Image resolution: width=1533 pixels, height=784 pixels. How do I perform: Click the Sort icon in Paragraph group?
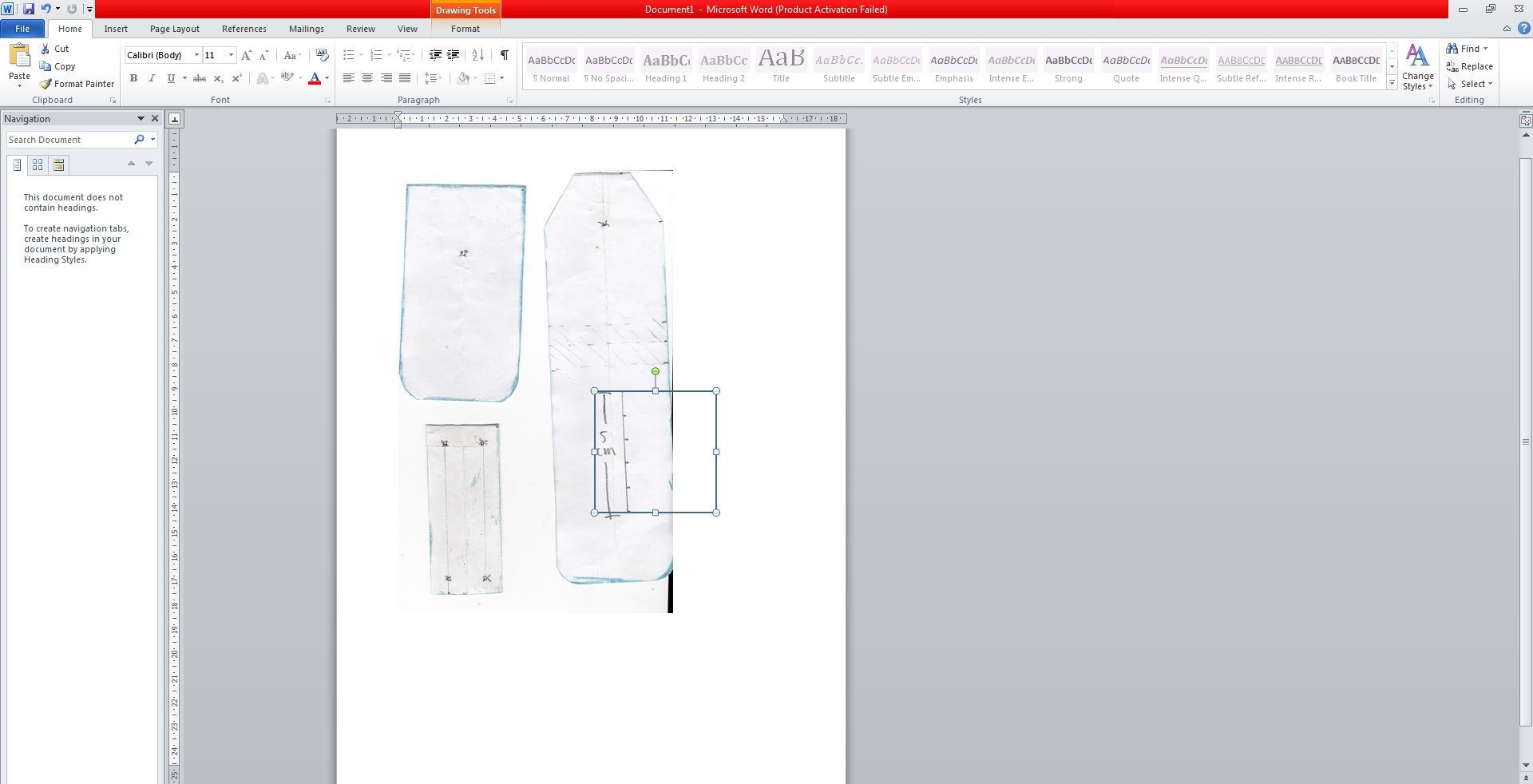(x=477, y=55)
